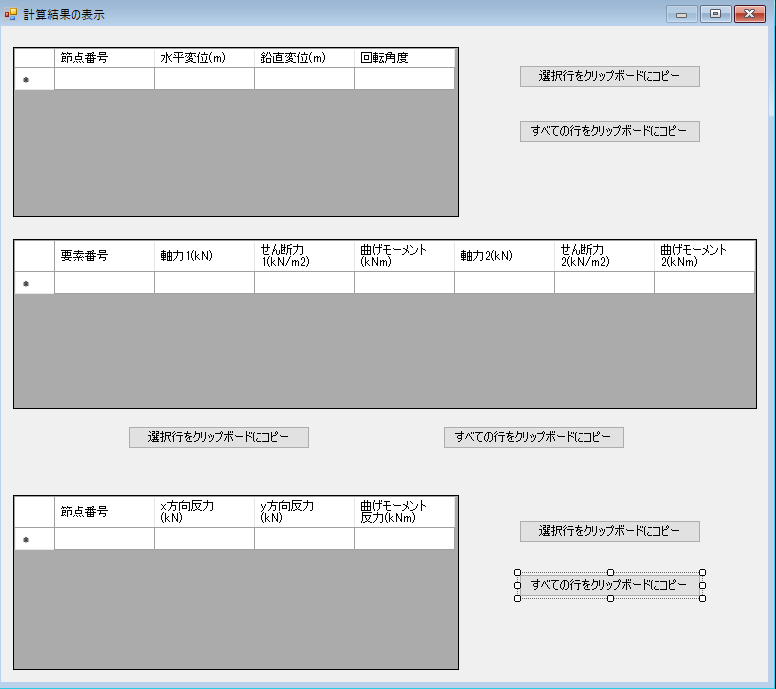The image size is (776, 689).
Task: Click the 水平変位(m) column header
Action: (x=204, y=58)
